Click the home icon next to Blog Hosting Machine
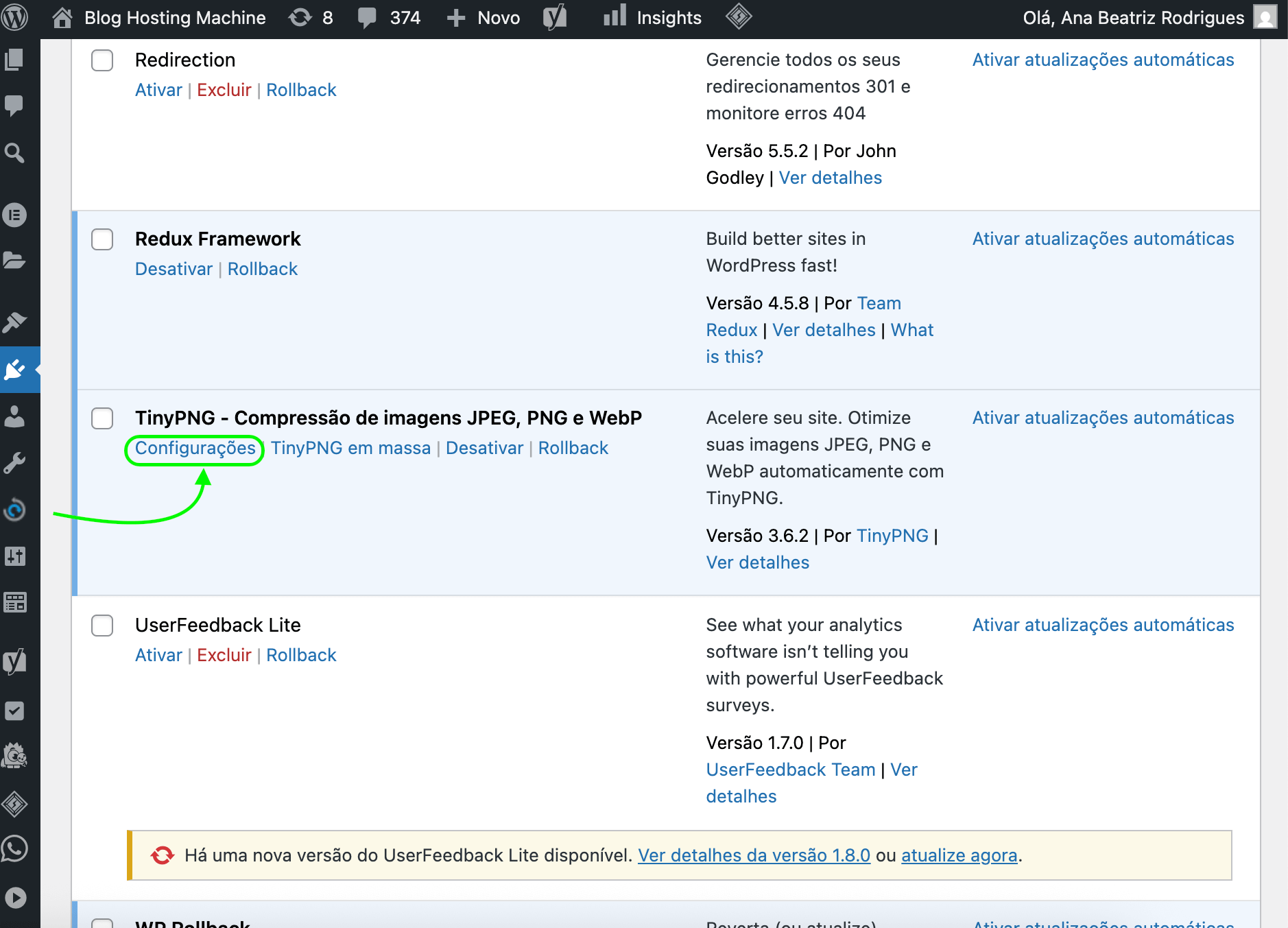This screenshot has width=1288, height=928. tap(62, 18)
